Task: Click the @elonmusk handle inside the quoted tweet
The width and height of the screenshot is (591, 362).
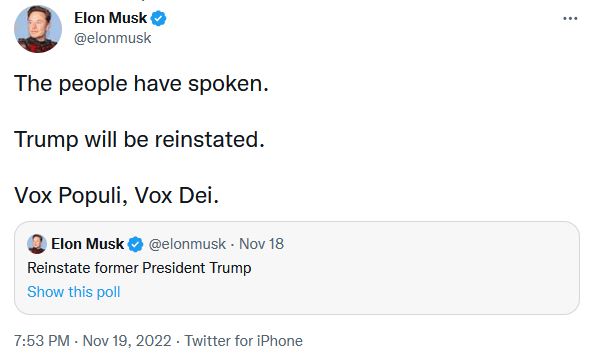Action: tap(187, 244)
